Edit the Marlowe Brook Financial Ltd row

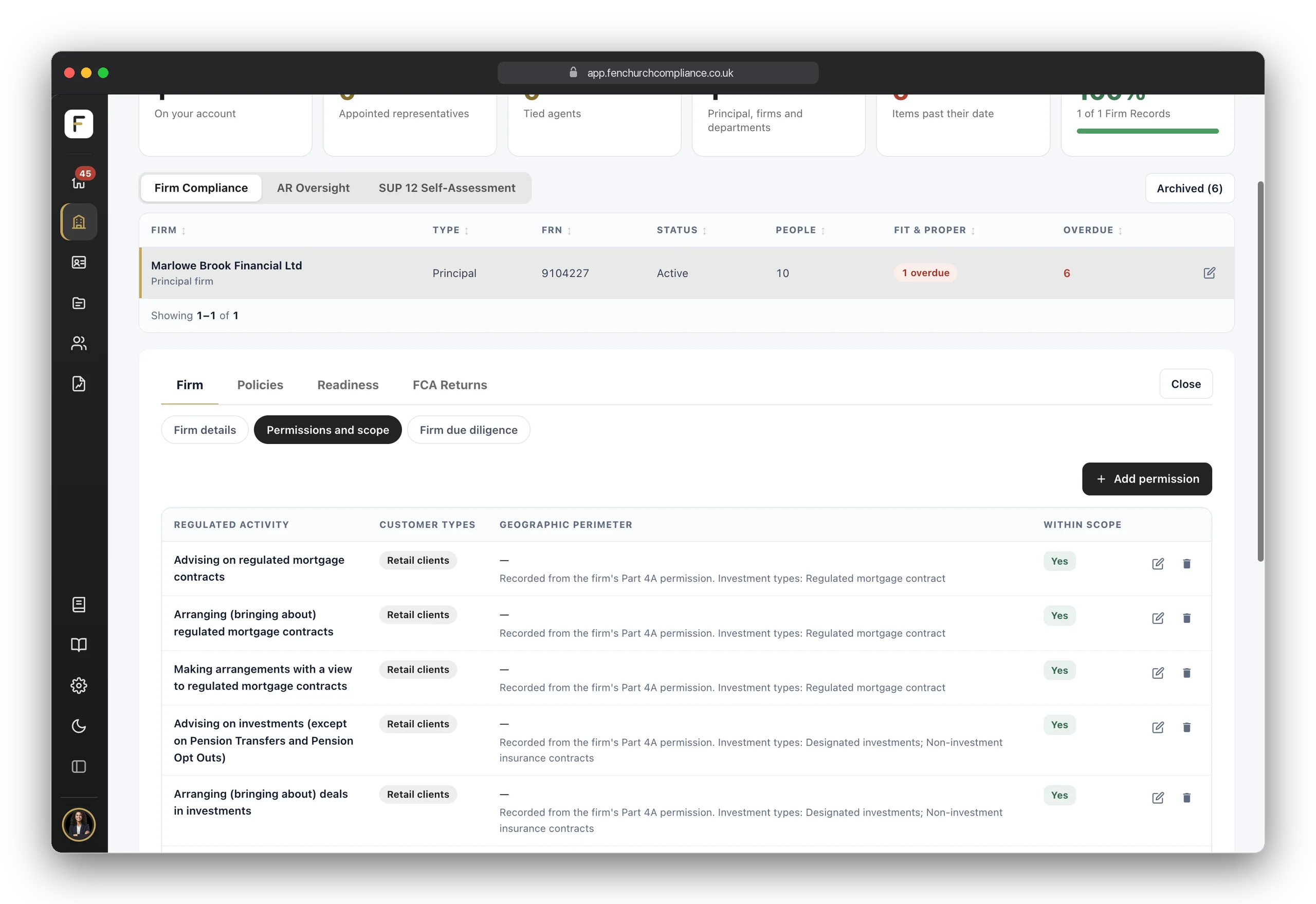tap(1209, 273)
